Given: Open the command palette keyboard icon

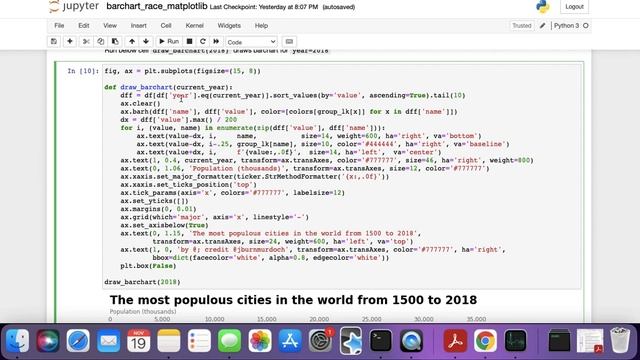Looking at the screenshot, I should [289, 42].
